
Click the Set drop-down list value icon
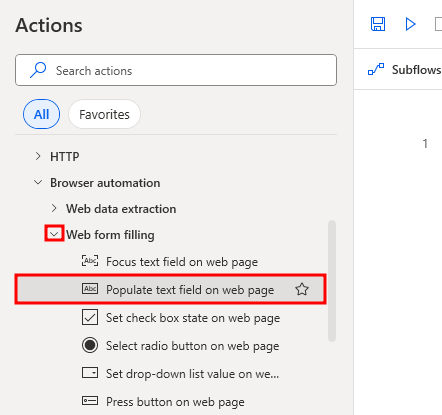pyautogui.click(x=90, y=373)
